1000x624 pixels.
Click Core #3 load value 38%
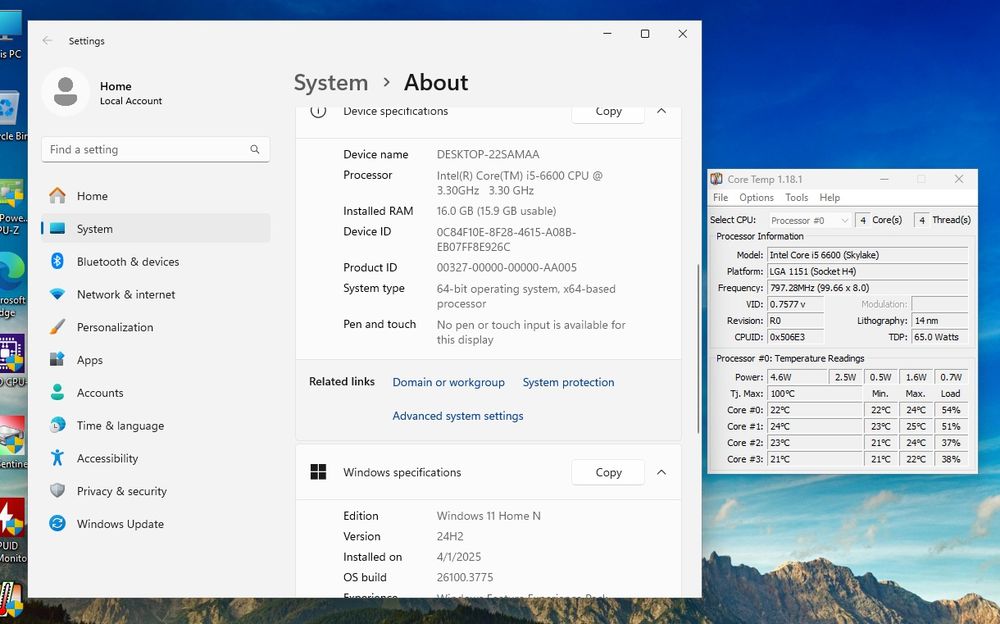point(951,459)
